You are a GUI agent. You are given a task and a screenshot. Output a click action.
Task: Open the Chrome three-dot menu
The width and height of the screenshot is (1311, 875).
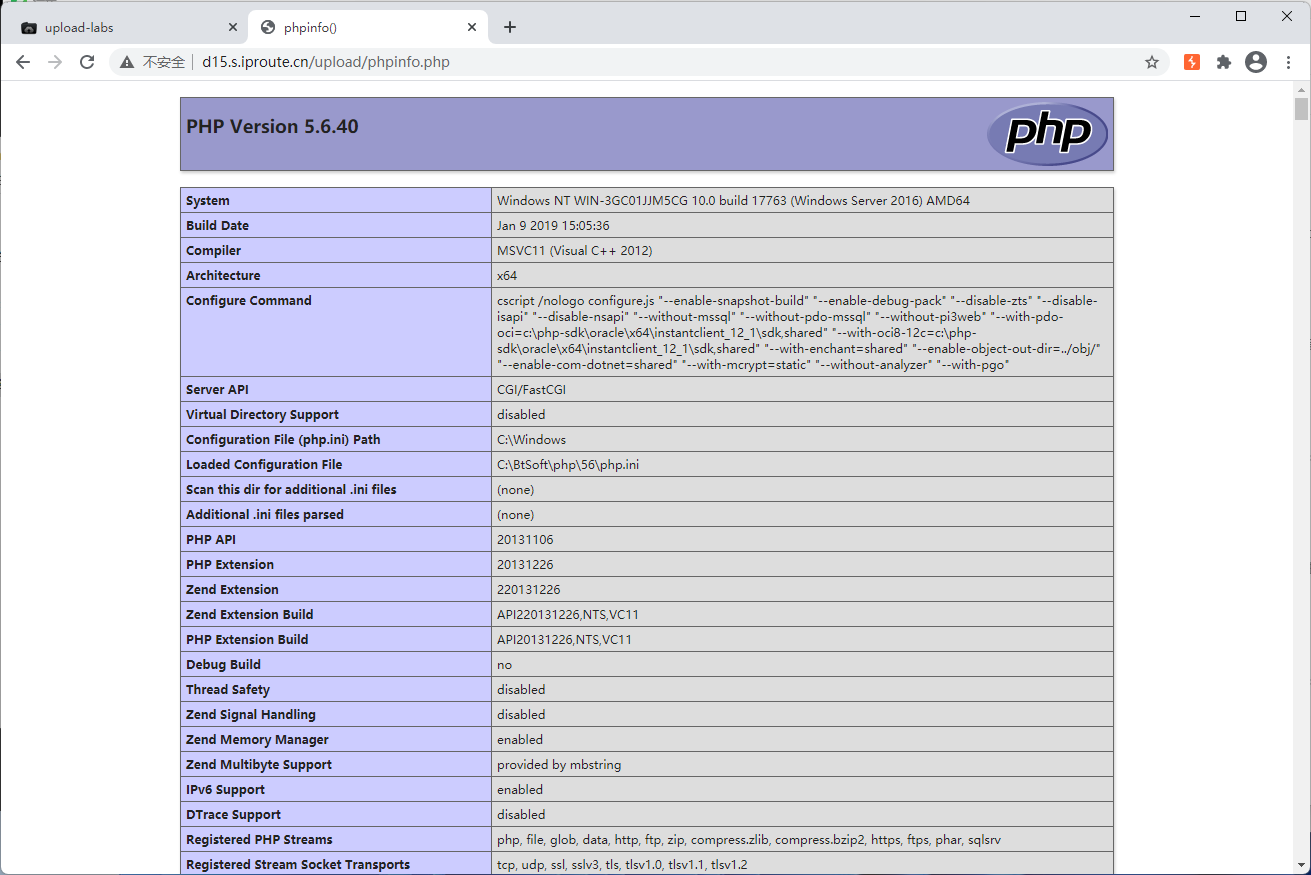pos(1287,62)
